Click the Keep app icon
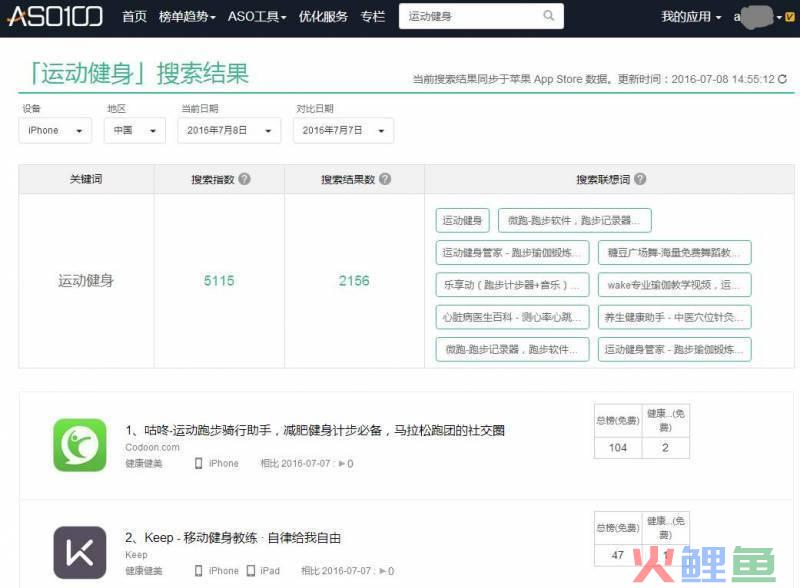 tap(80, 553)
